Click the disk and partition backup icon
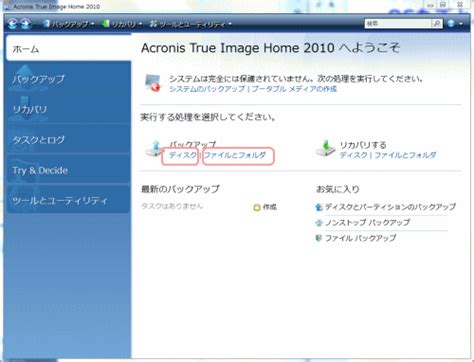The height and width of the screenshot is (362, 474). [319, 207]
